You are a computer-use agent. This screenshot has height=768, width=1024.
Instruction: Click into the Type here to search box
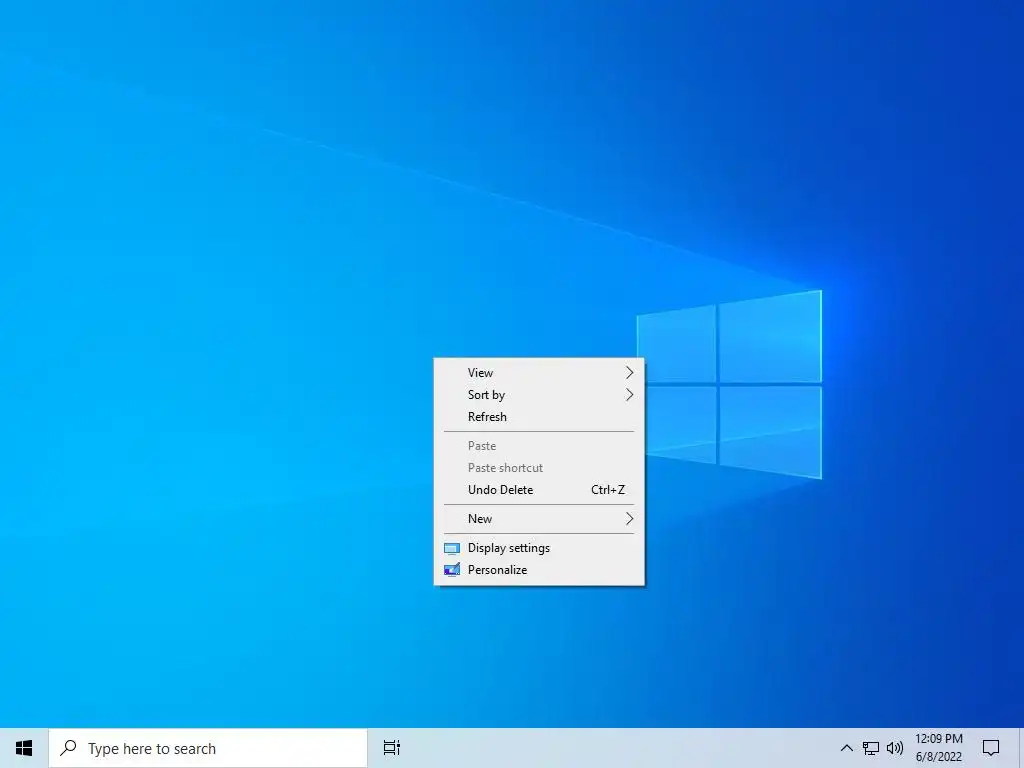click(x=208, y=748)
